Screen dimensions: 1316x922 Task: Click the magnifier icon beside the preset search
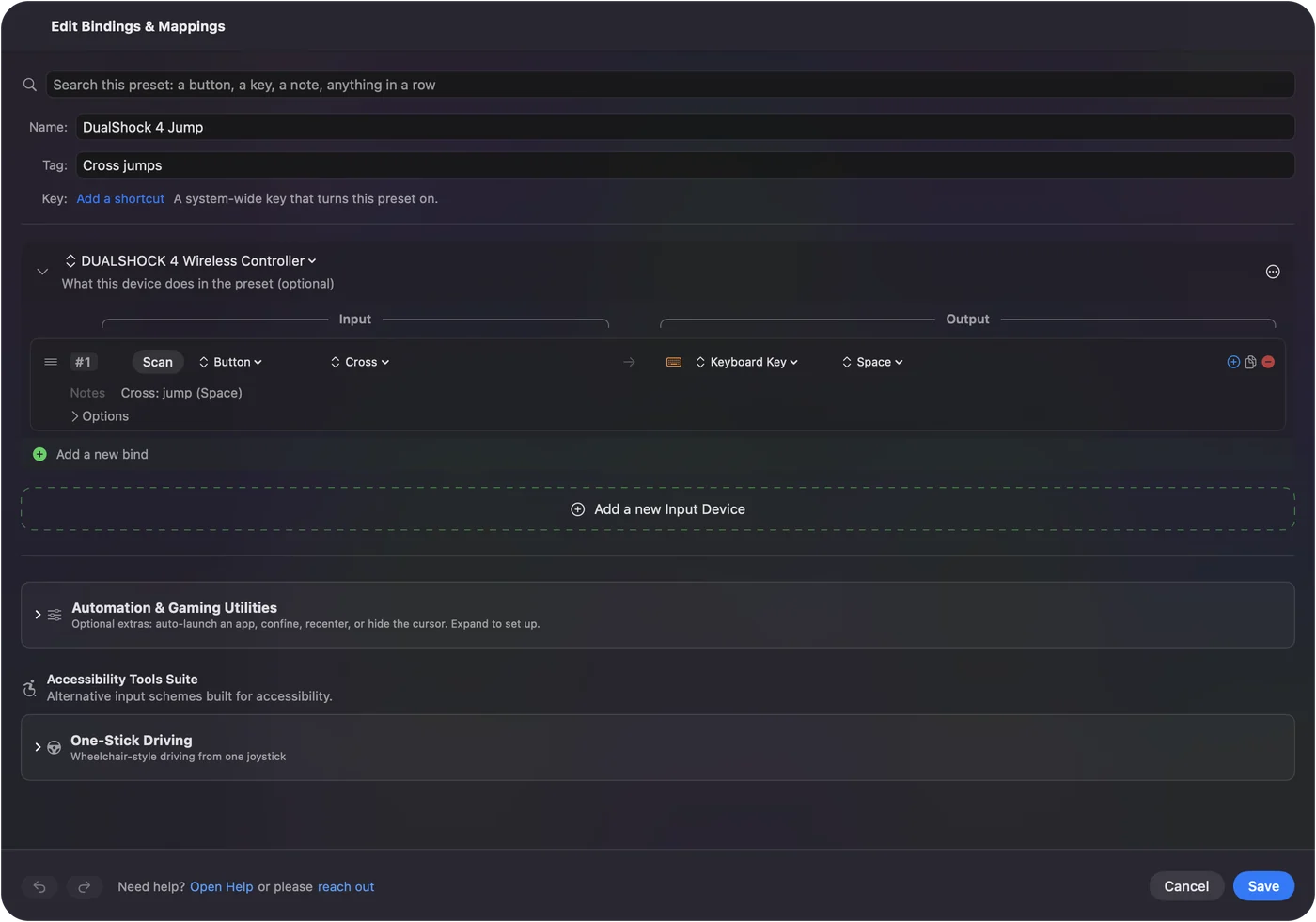30,85
